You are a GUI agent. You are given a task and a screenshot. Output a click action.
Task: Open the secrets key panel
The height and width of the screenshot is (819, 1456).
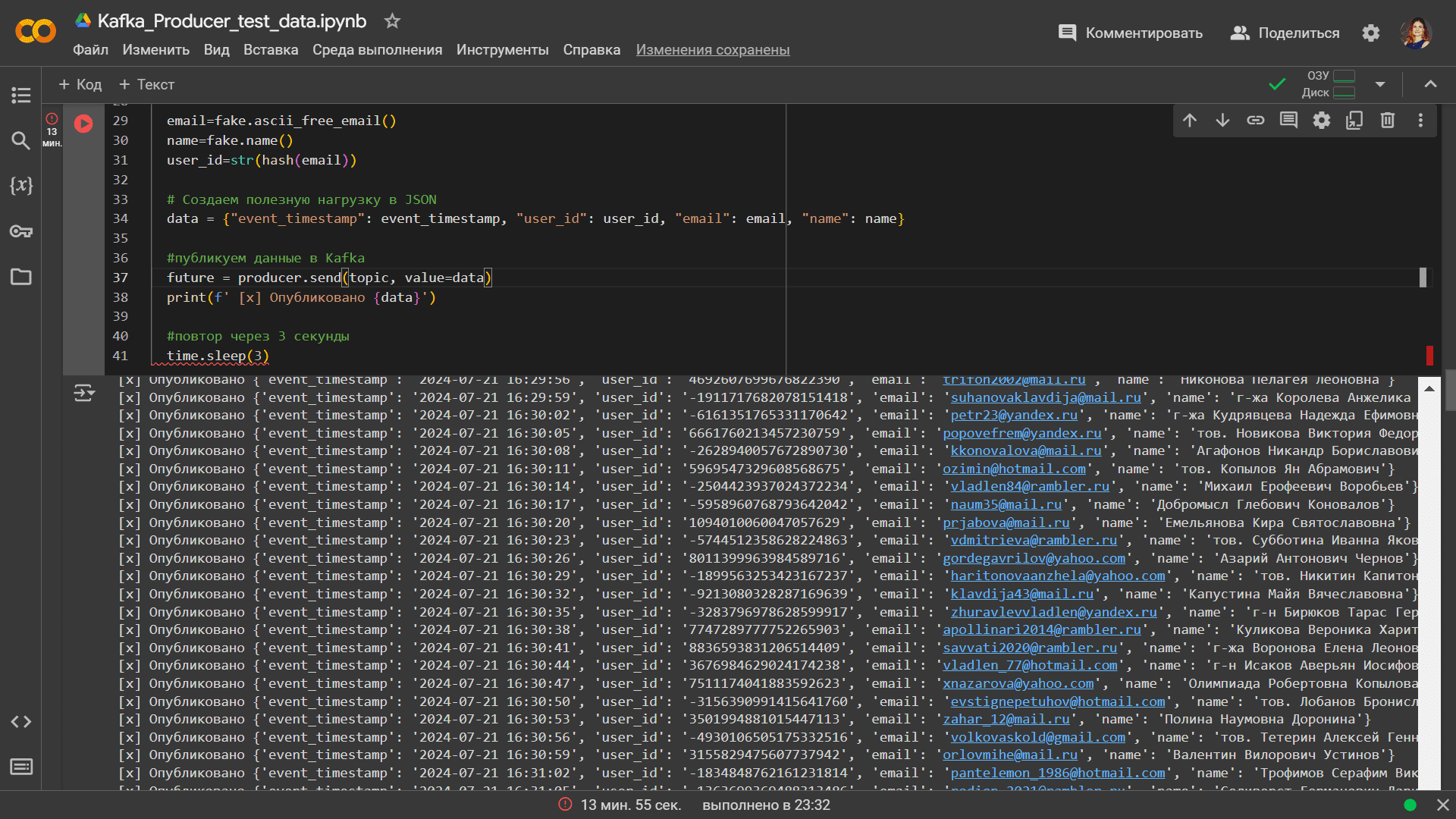click(21, 231)
